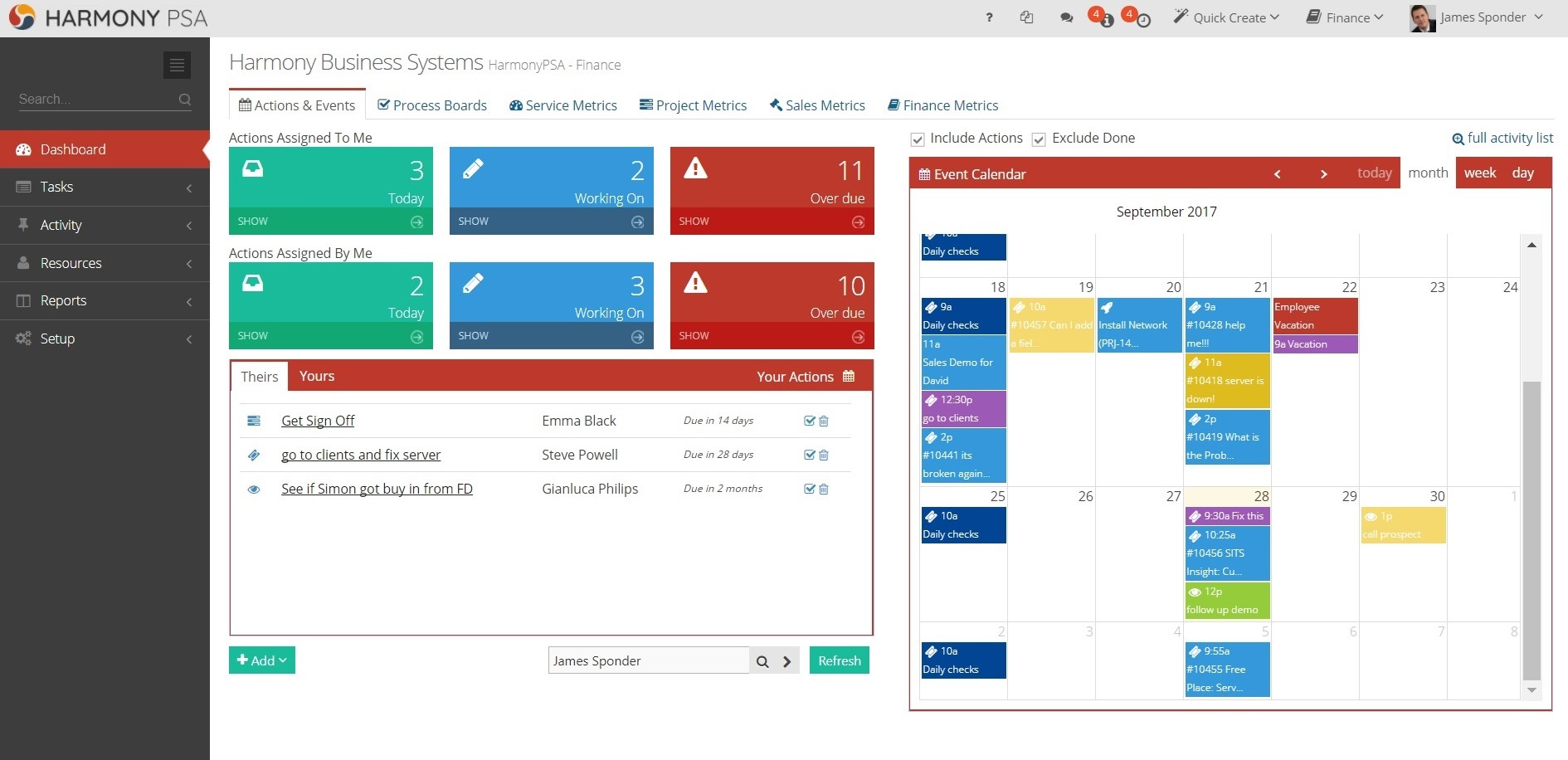Switch calendar to week view
The image size is (1568, 760).
point(1480,173)
